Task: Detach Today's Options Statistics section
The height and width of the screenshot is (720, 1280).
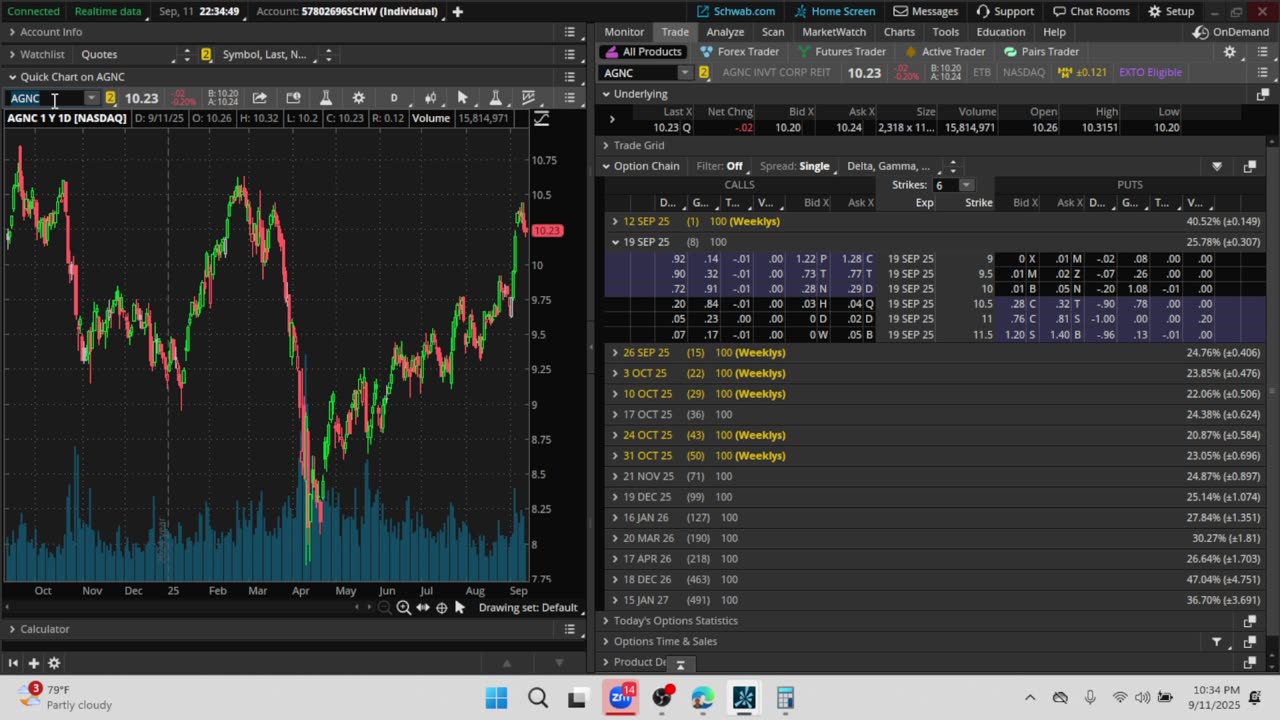Action: click(1249, 621)
